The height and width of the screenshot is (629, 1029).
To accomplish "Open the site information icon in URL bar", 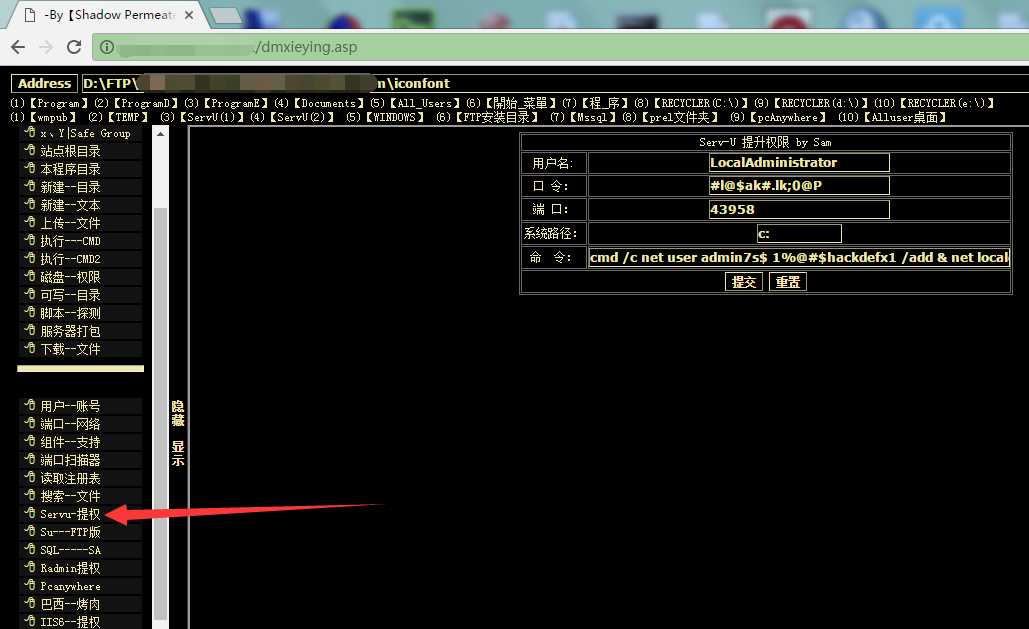I will point(107,47).
